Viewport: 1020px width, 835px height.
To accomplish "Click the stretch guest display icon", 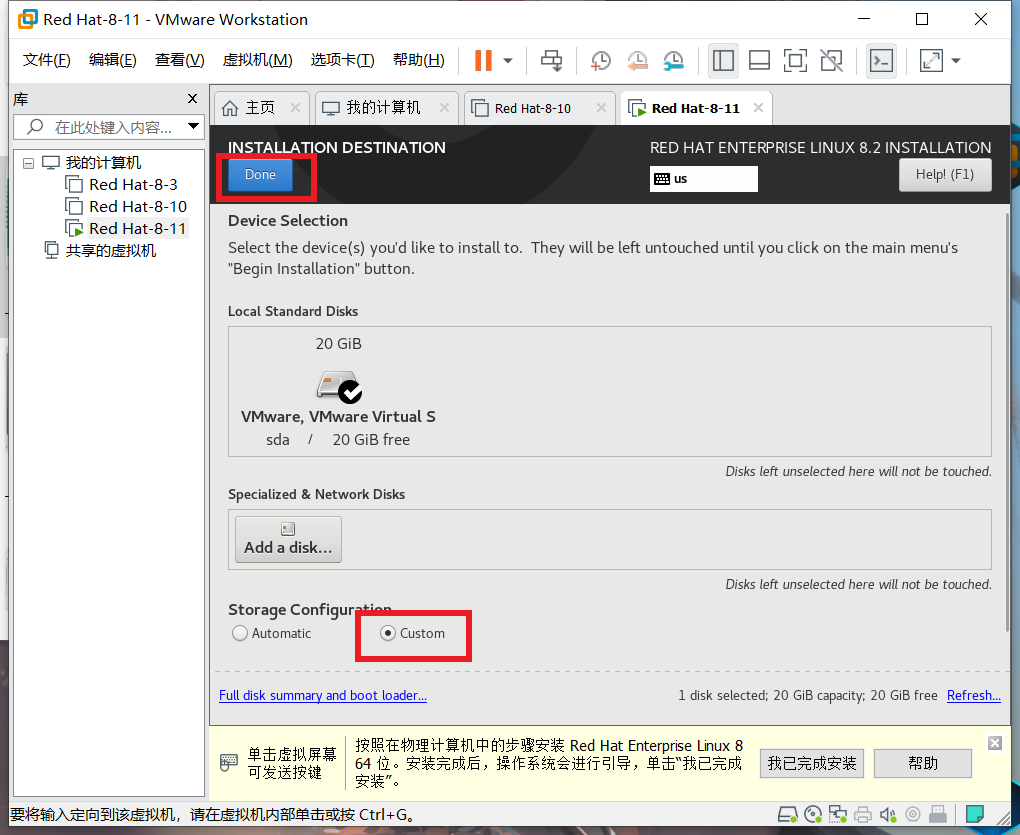I will 931,60.
